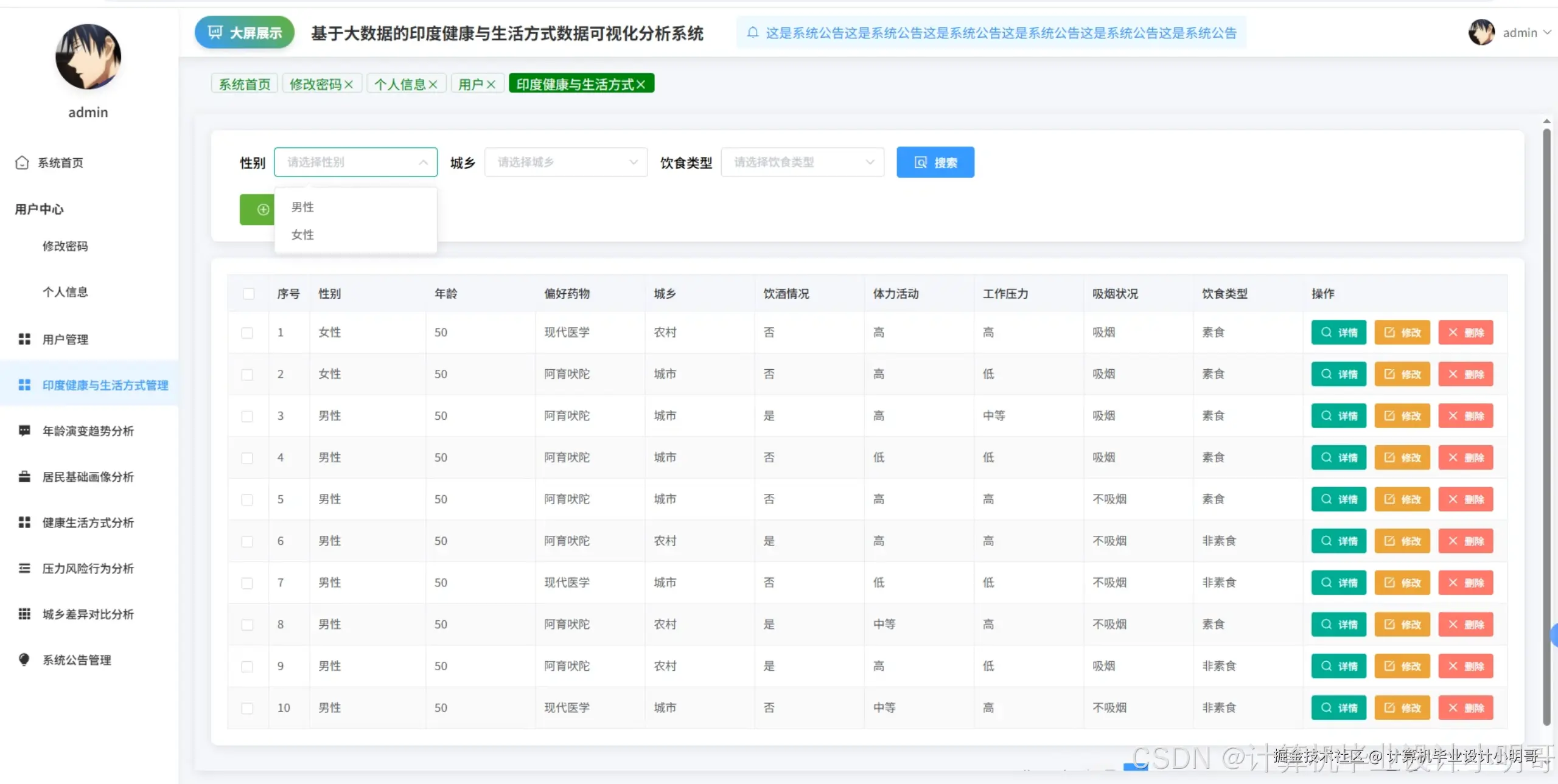
Task: Click 详情 button on the first row
Action: coord(1339,333)
